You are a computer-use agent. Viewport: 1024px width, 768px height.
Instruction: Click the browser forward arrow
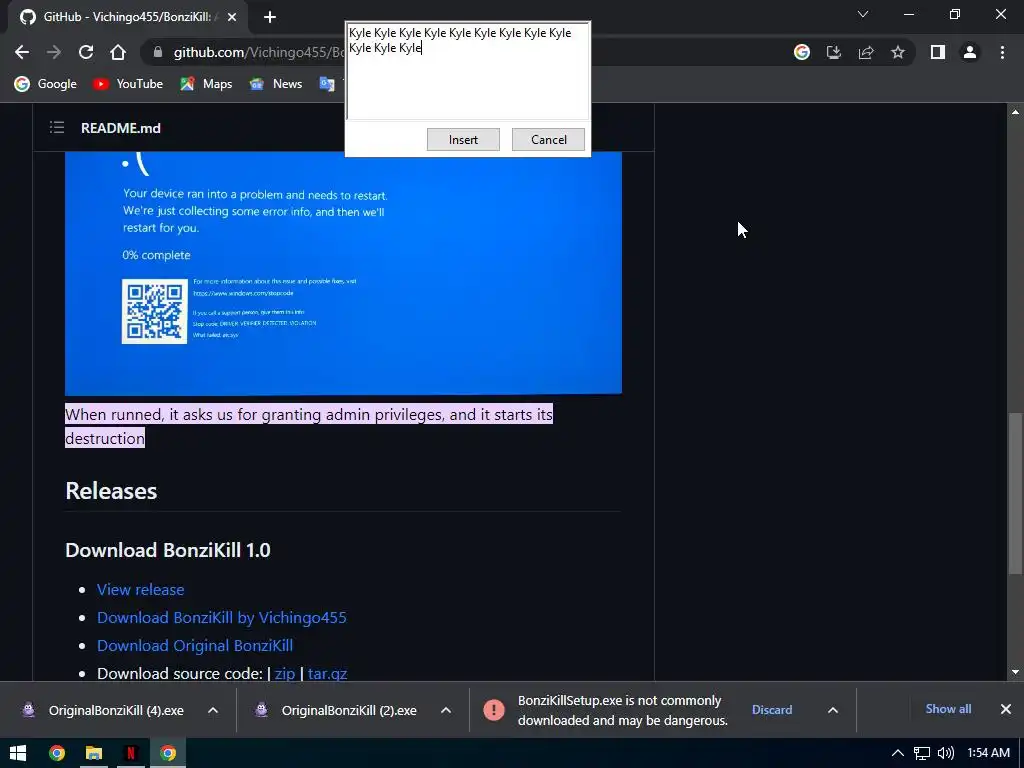54,52
